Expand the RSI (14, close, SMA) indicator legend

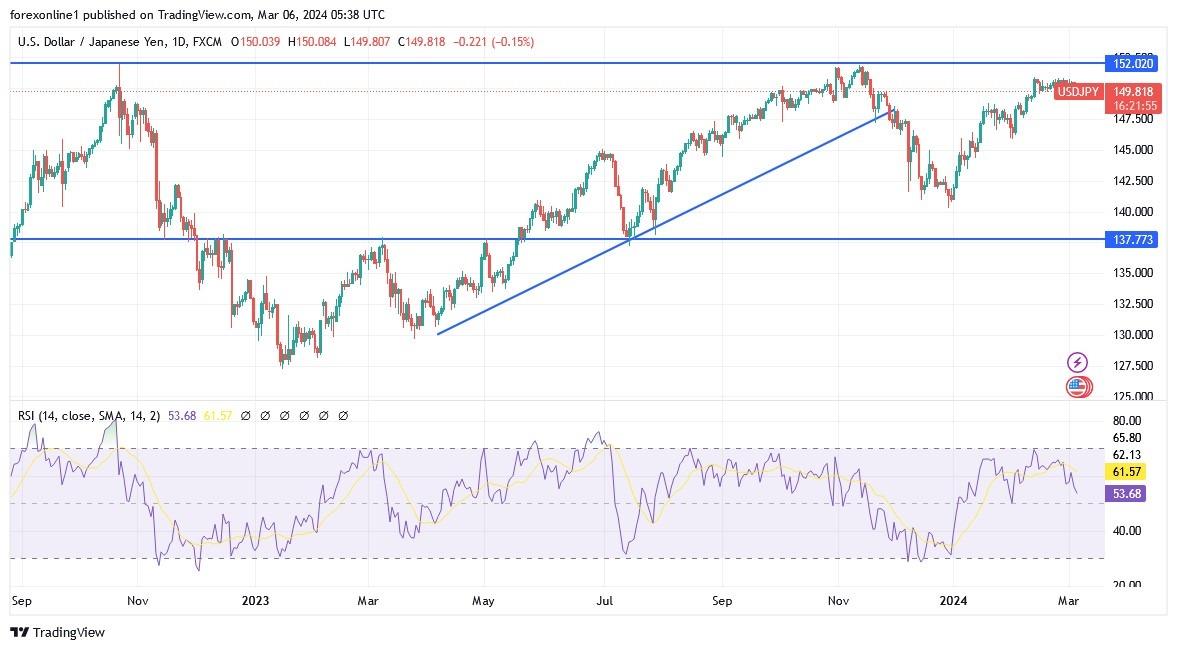coord(85,414)
